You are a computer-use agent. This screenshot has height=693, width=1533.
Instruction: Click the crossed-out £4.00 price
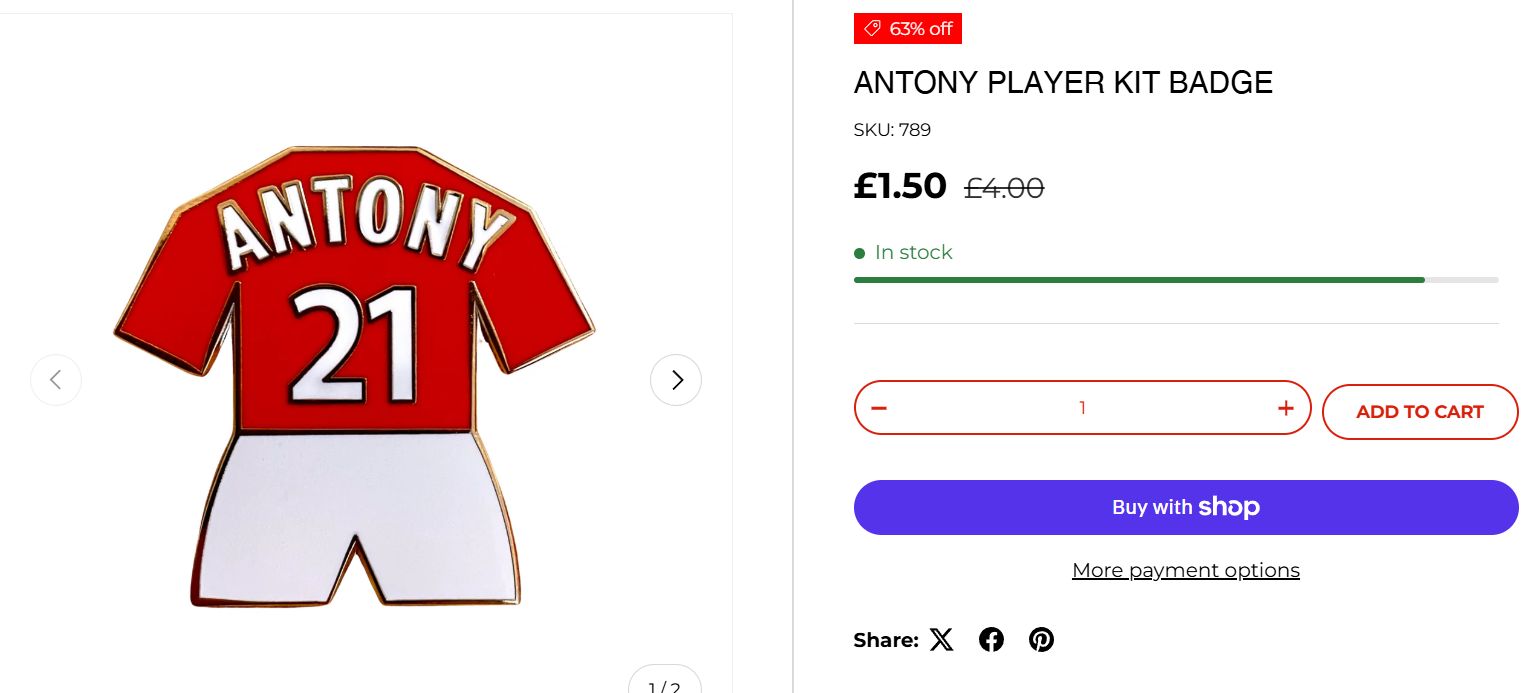click(x=1003, y=188)
